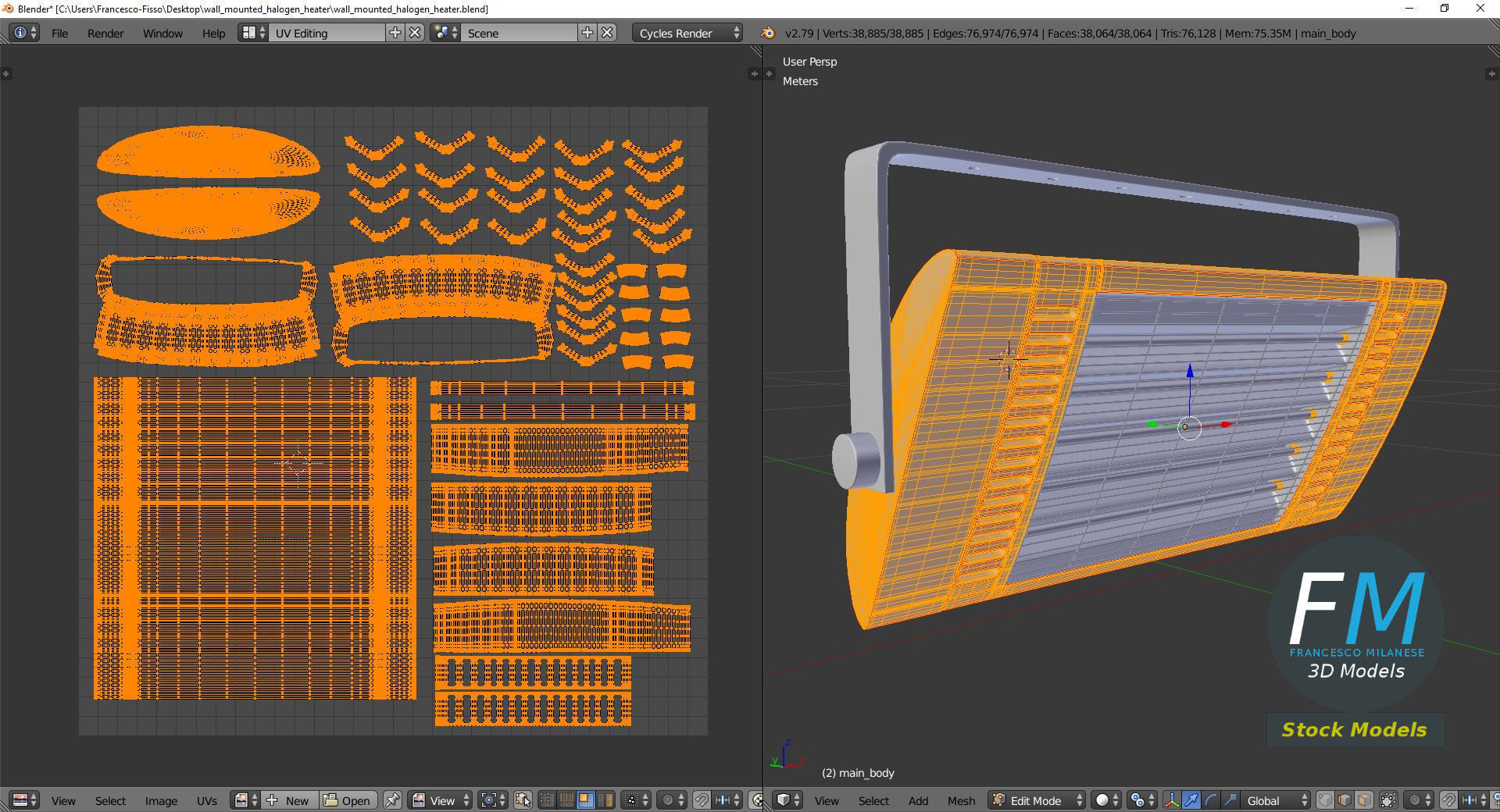Click the New image button

tap(289, 800)
